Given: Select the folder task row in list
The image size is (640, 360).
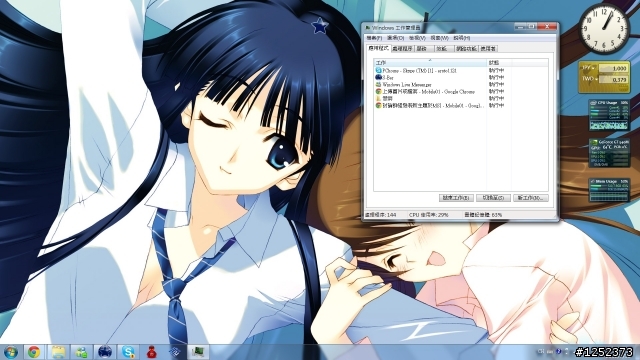Looking at the screenshot, I should [460, 98].
